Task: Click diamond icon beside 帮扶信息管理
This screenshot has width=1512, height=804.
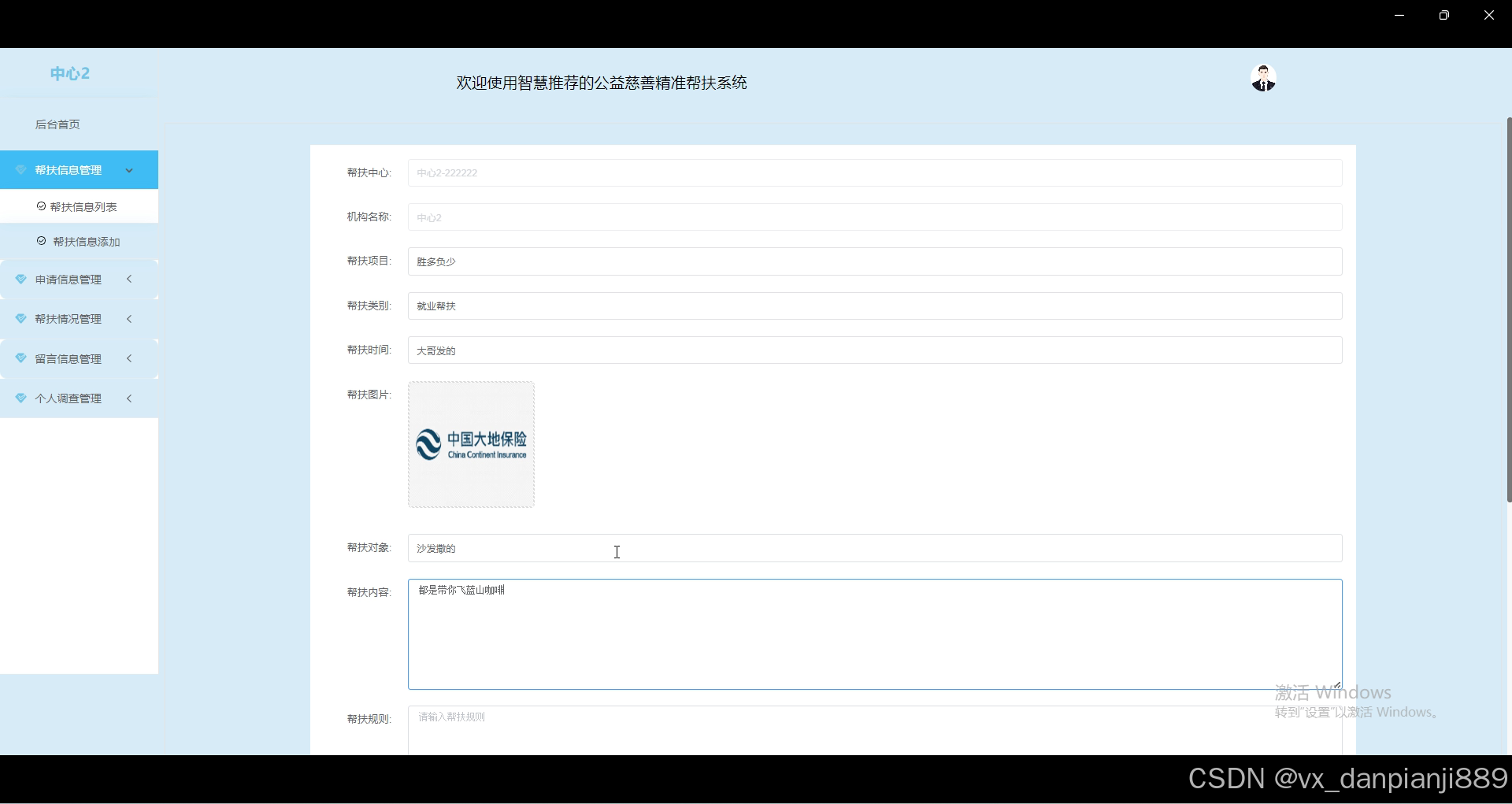Action: pos(21,170)
